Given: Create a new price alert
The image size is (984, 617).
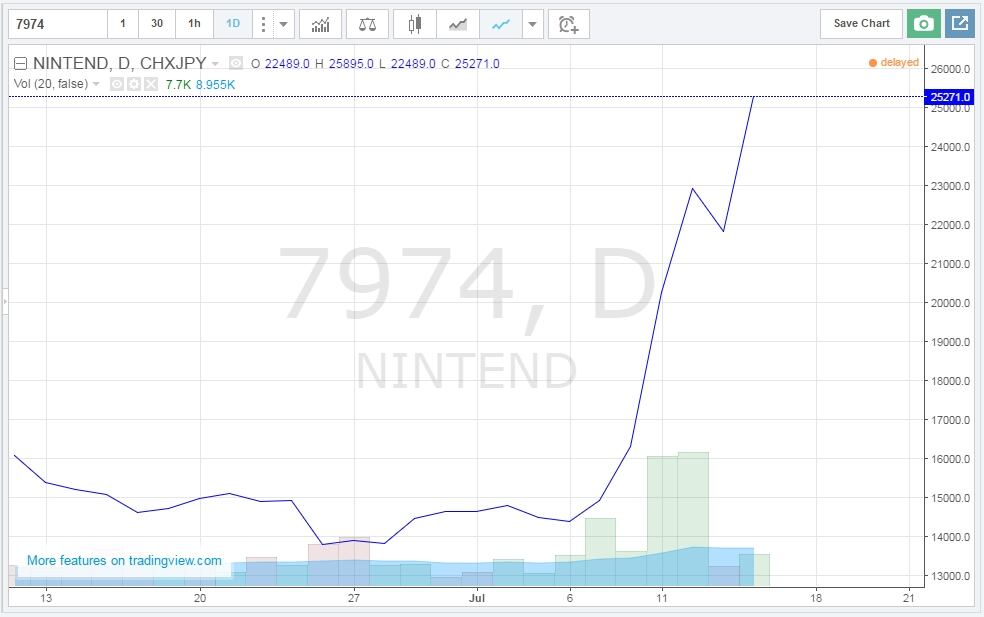Looking at the screenshot, I should click(569, 24).
